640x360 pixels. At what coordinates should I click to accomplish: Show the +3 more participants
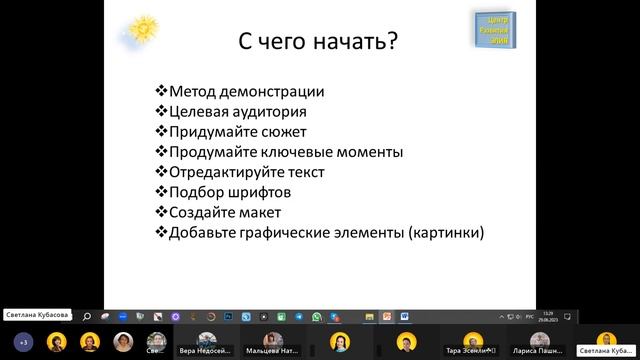pos(23,342)
